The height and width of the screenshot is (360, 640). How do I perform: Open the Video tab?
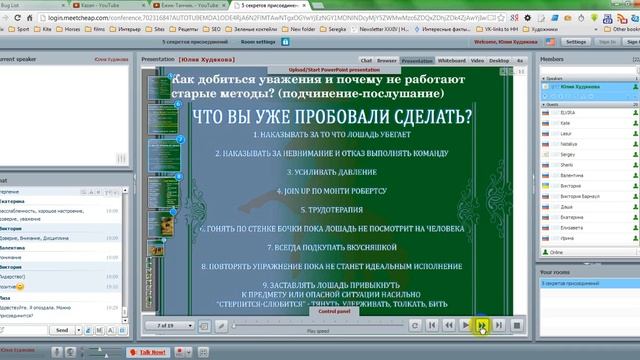click(477, 60)
